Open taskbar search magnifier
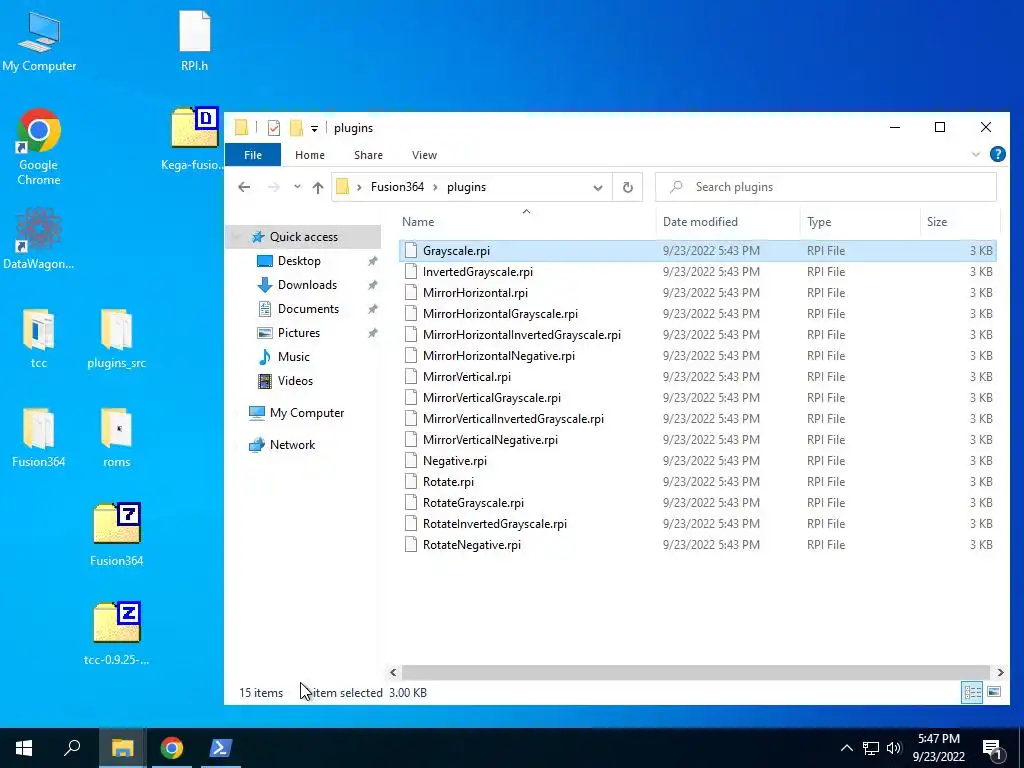Image resolution: width=1024 pixels, height=768 pixels. pos(72,748)
